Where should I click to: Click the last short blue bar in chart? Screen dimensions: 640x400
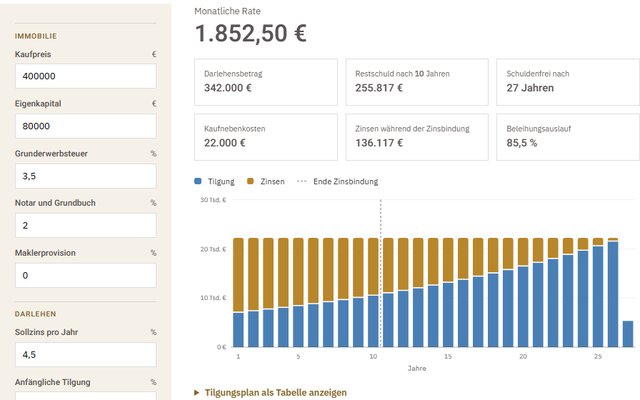[628, 334]
